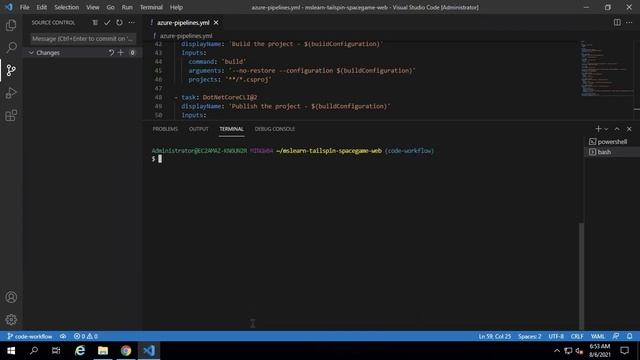This screenshot has width=640, height=360.
Task: Create a new terminal with plus icon
Action: coord(598,129)
